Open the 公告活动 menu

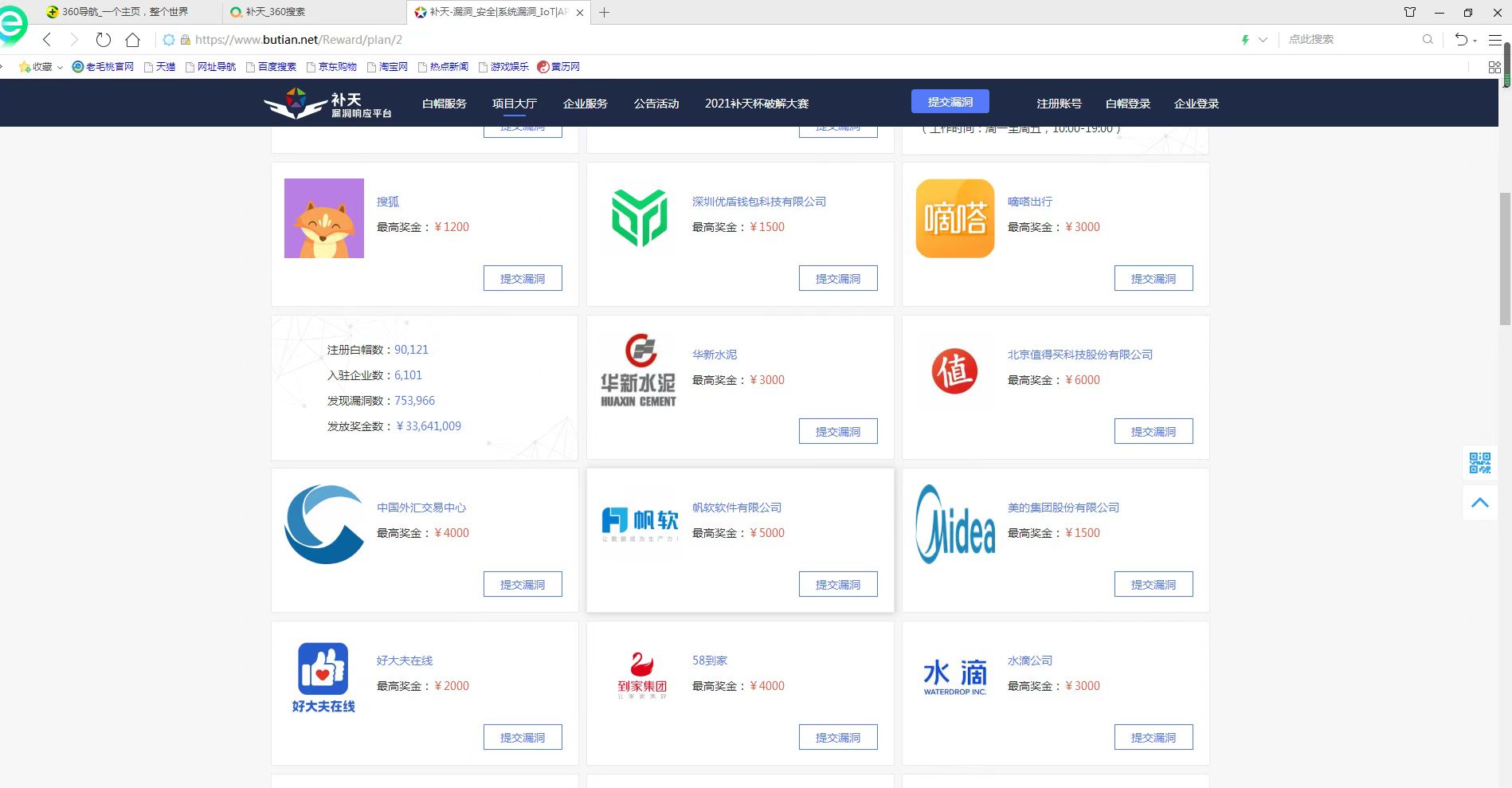pos(656,104)
